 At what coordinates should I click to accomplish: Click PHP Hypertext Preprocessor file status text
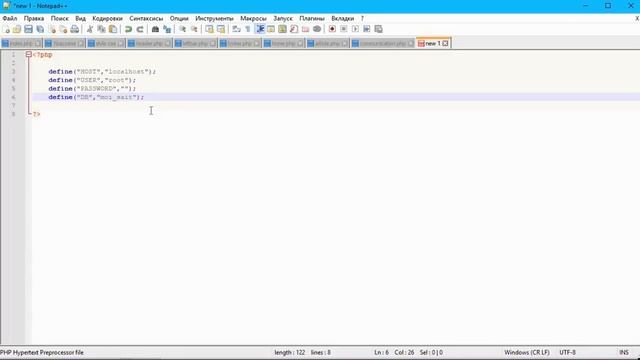pyautogui.click(x=42, y=352)
